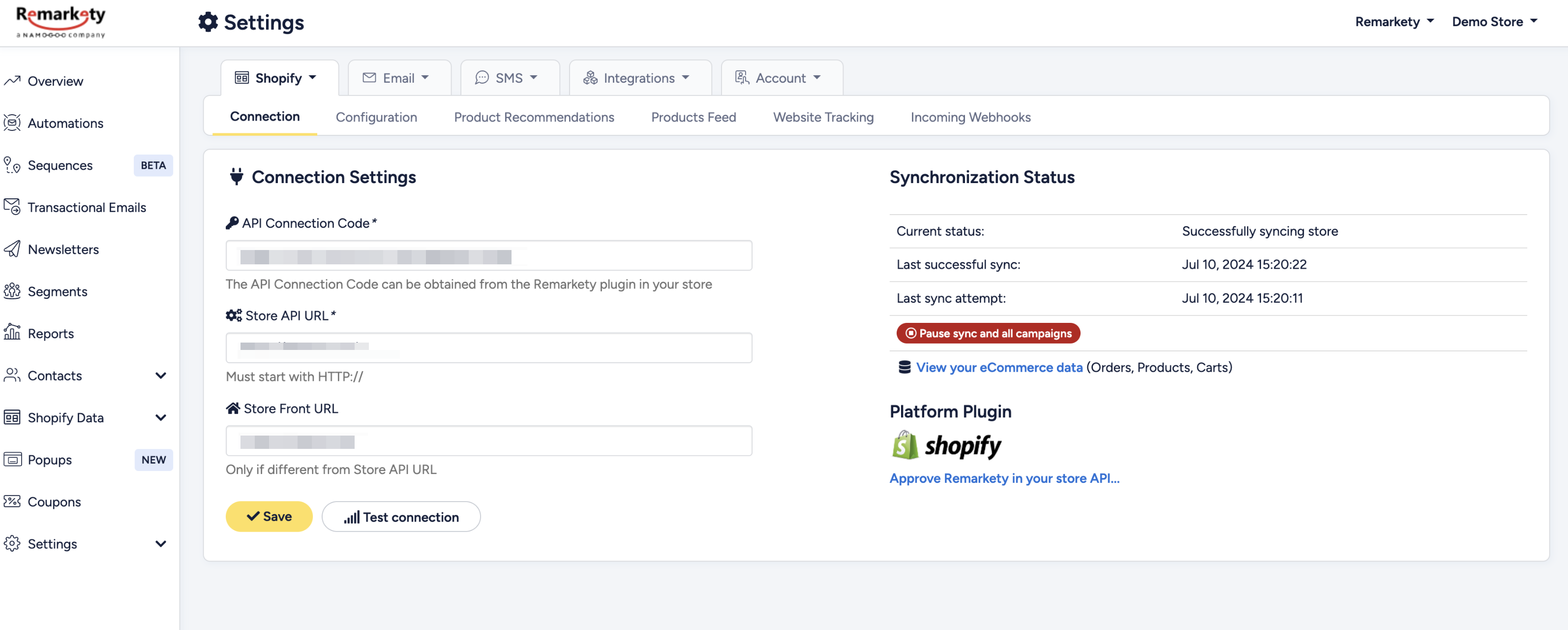This screenshot has width=1568, height=630.
Task: Open the Account tab dropdown arrow
Action: tap(817, 77)
